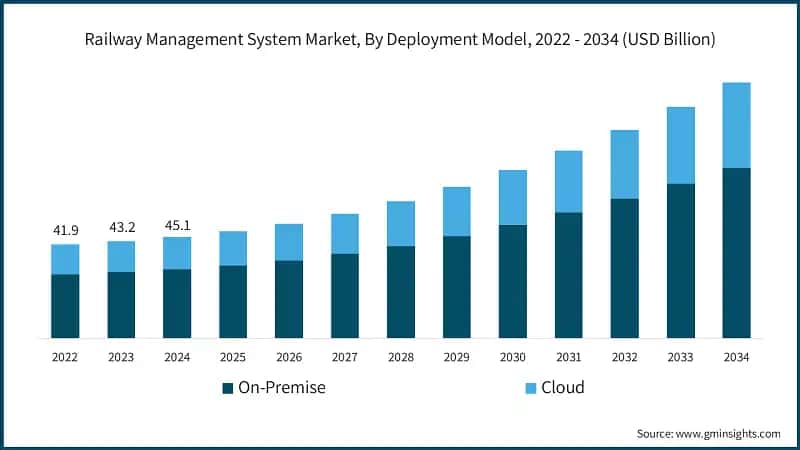Click the 2026 On-Premise bar segment
The height and width of the screenshot is (450, 800).
point(289,299)
